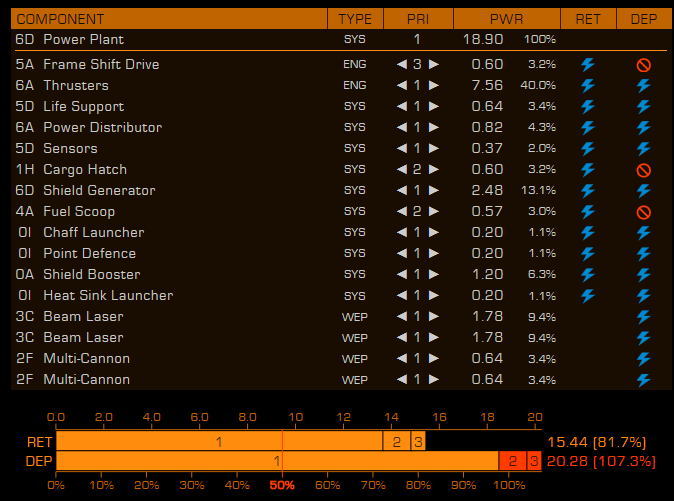Image resolution: width=674 pixels, height=501 pixels.
Task: Click the retracted power icon for Frame Shift Drive
Action: point(588,64)
